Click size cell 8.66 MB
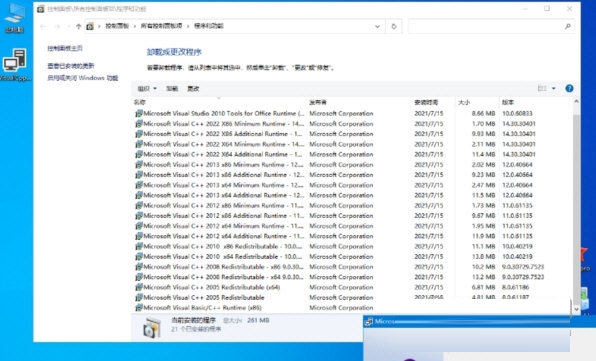The image size is (596, 361). [483, 113]
